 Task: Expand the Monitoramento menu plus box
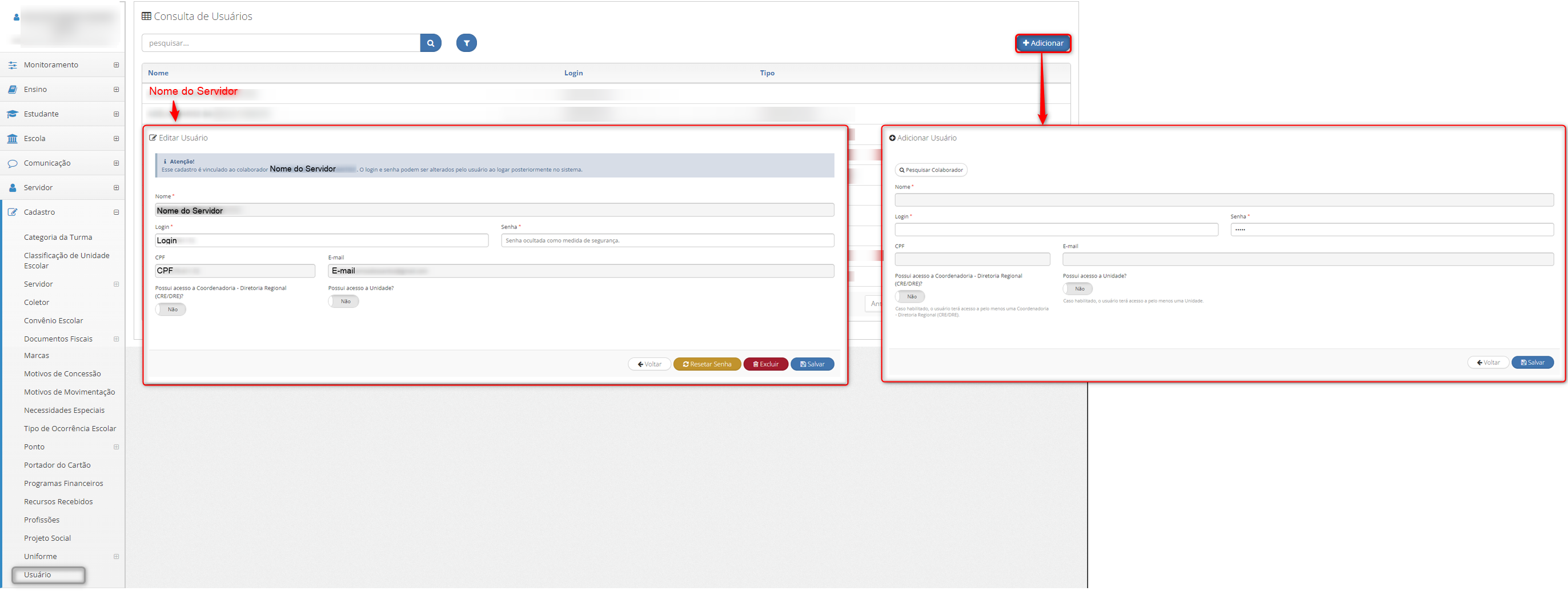tap(117, 65)
